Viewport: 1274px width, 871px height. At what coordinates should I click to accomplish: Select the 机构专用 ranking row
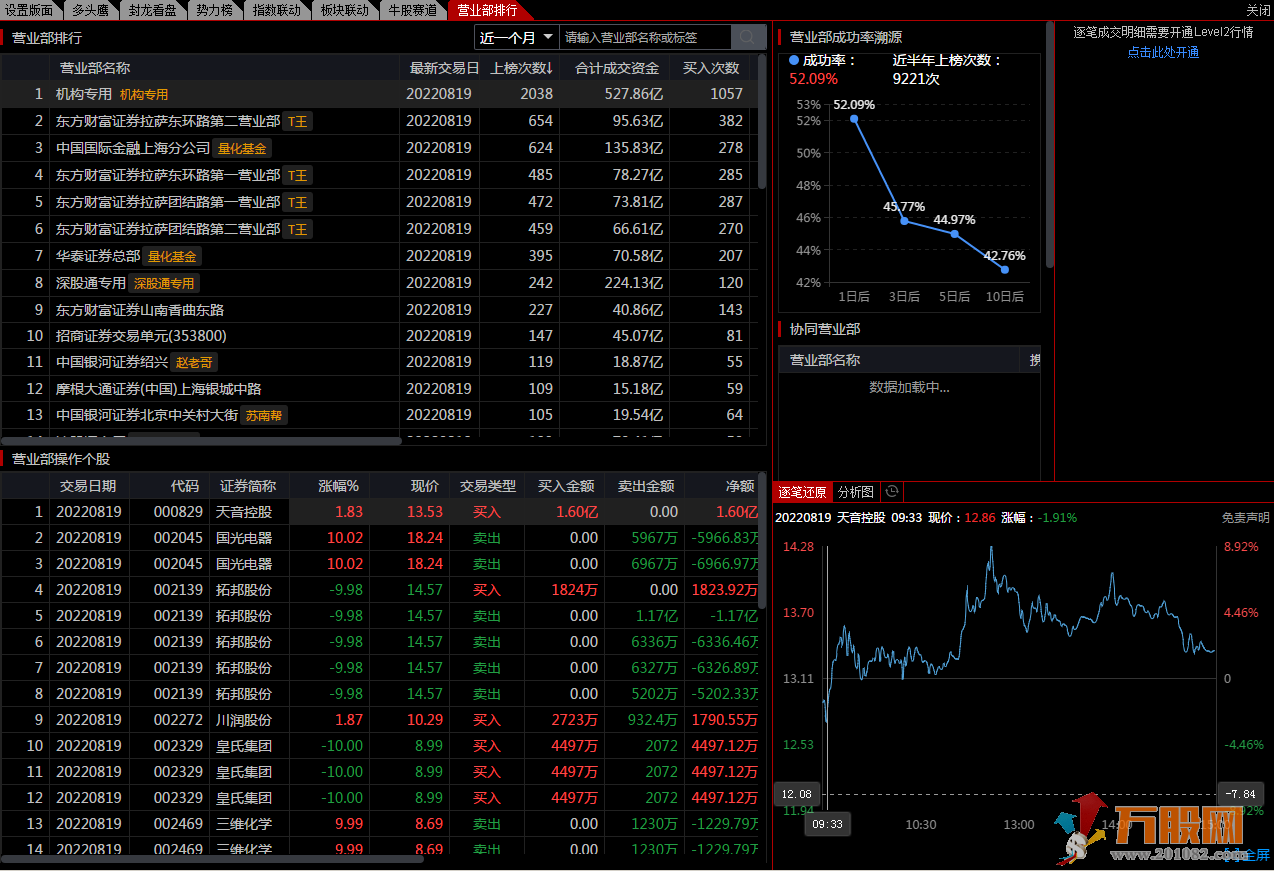coord(380,94)
